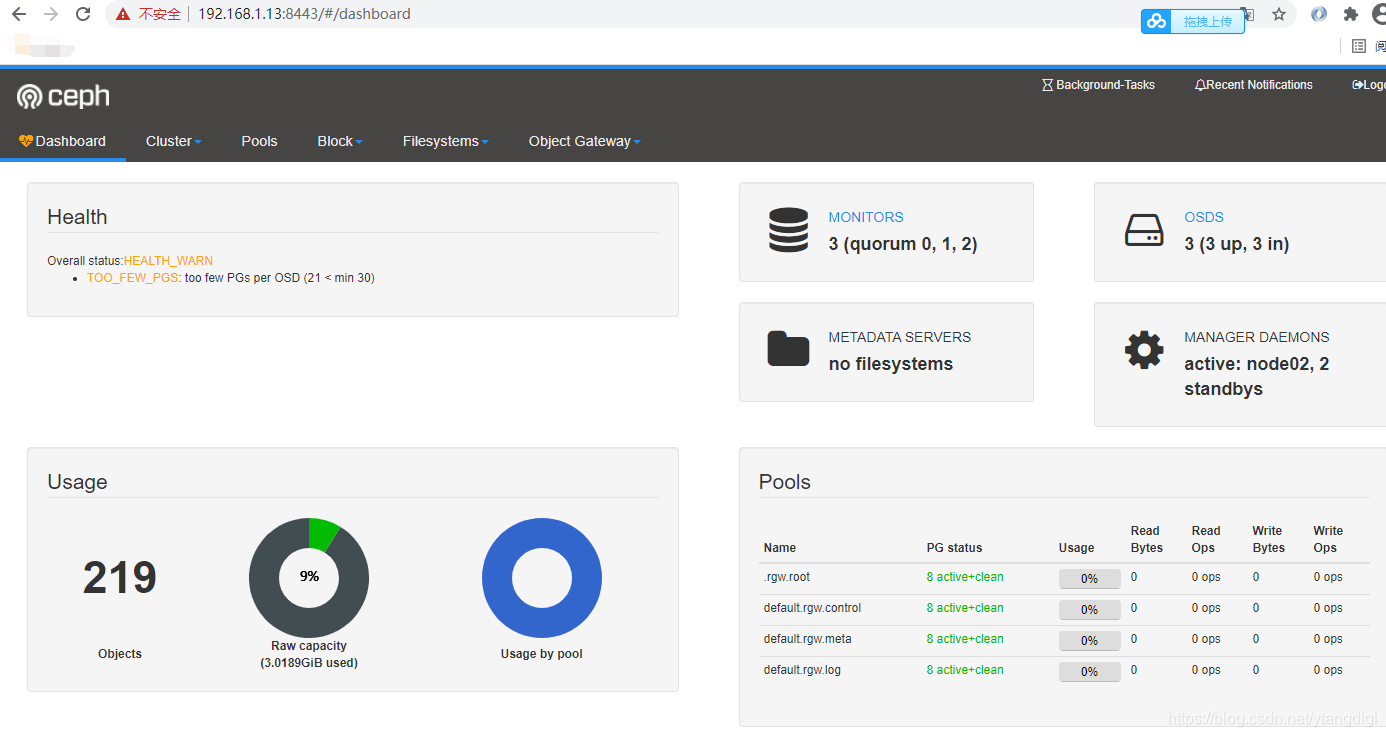This screenshot has height=737, width=1386.
Task: Click the 'no filesystems' text
Action: point(891,364)
